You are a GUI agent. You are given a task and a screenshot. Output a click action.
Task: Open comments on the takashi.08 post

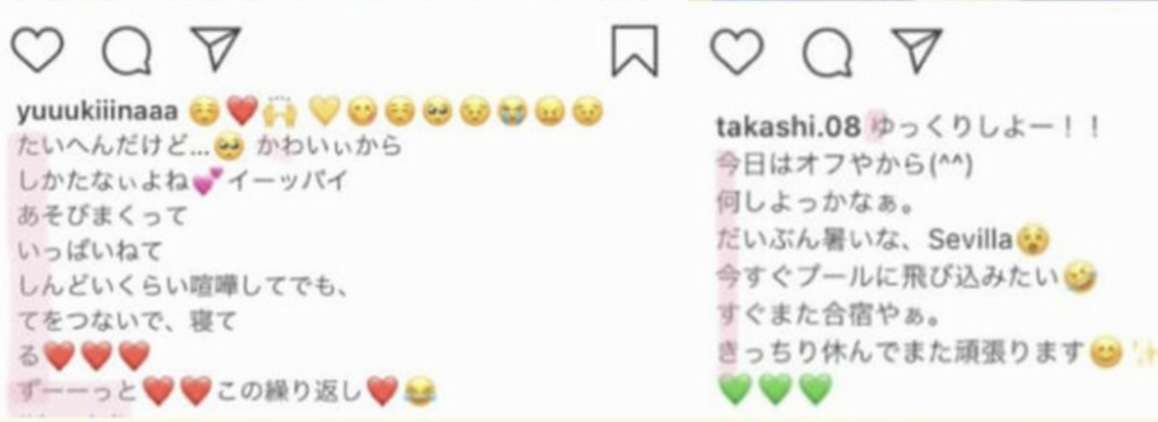click(x=827, y=53)
